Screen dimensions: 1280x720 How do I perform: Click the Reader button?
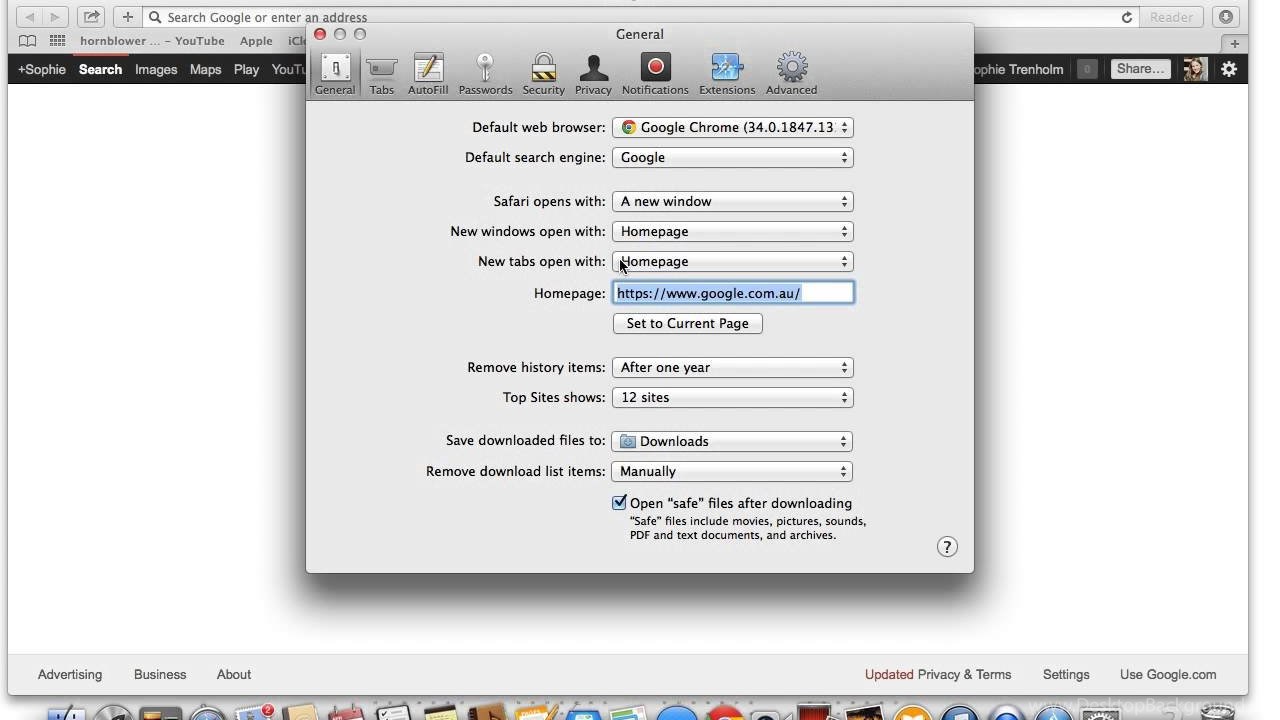pos(1171,17)
